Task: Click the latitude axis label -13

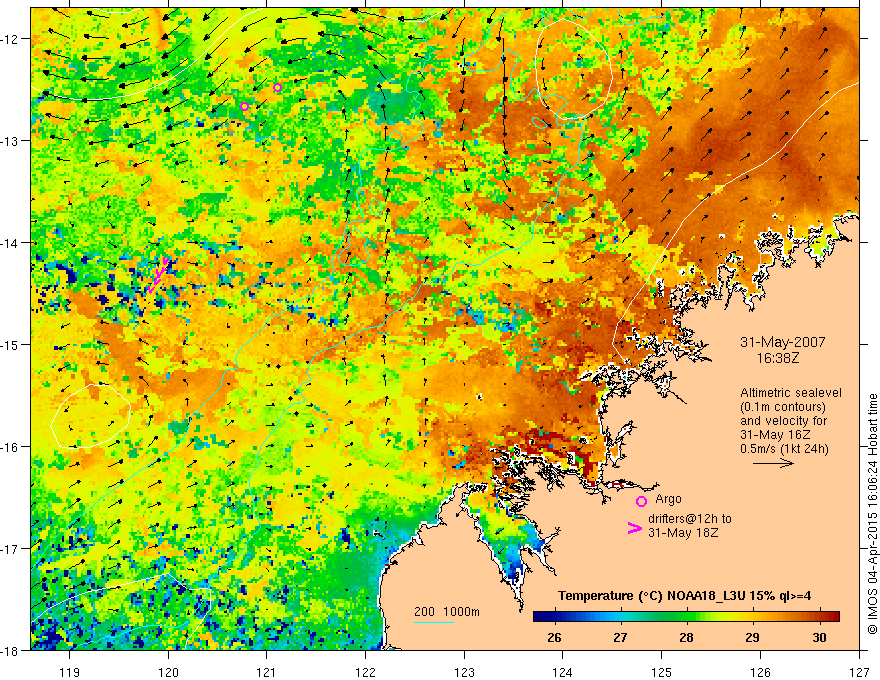Action: [x=10, y=141]
